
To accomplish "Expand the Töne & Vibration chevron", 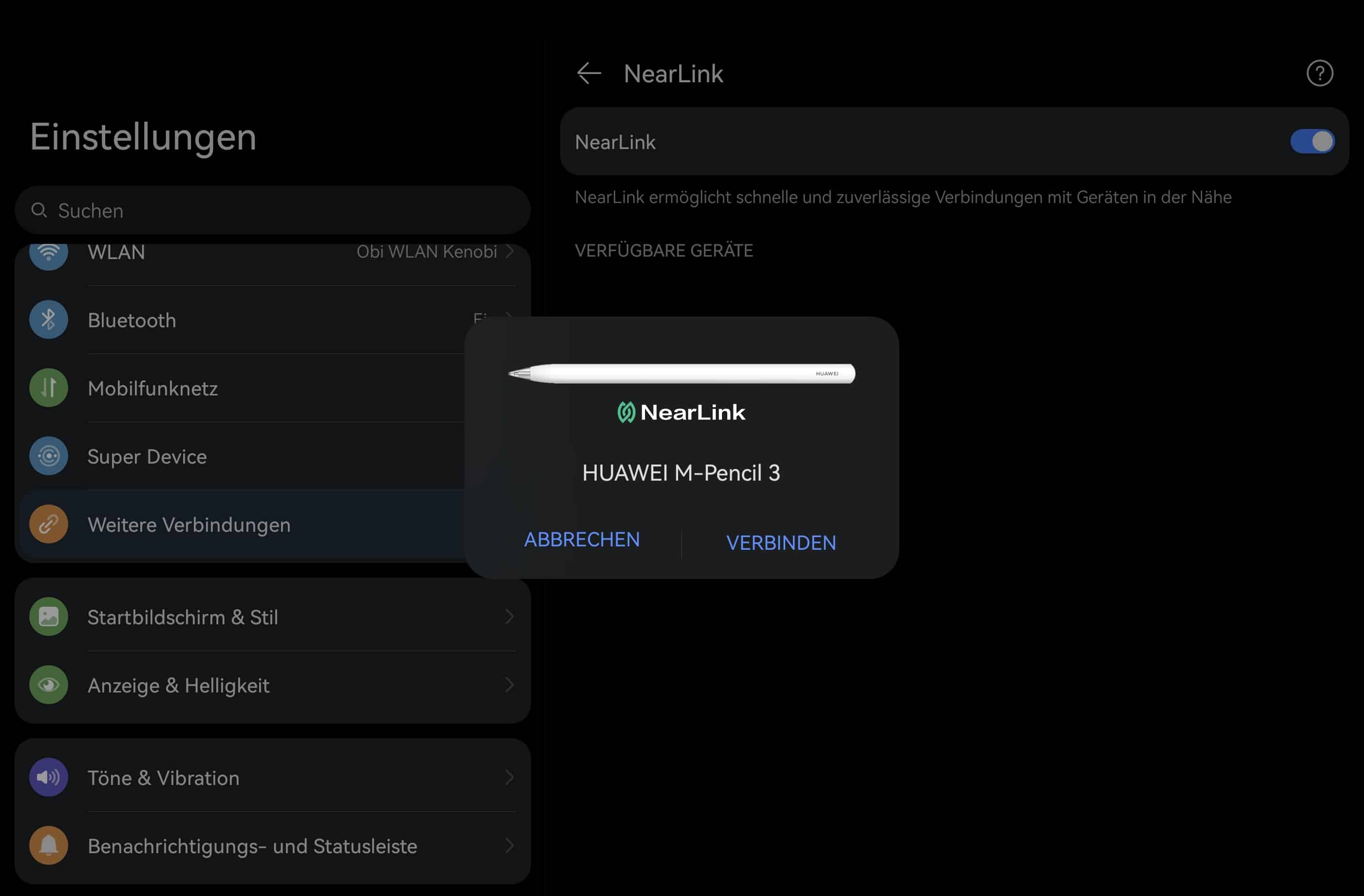I will [509, 777].
